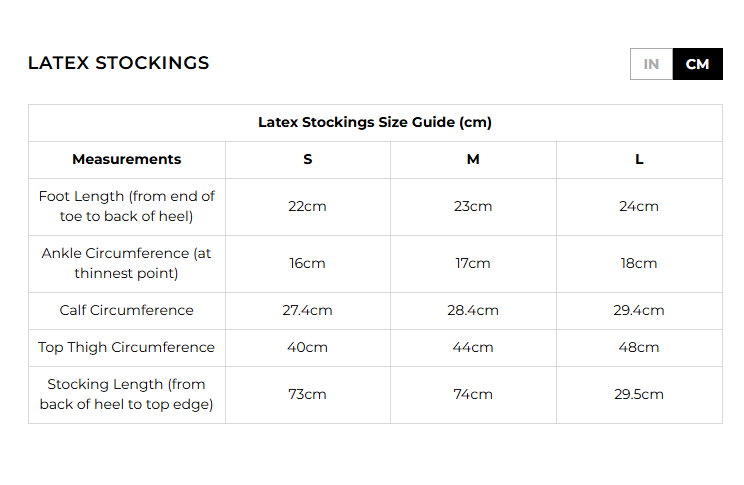Viewport: 744px width, 485px height.
Task: Select the M size column header
Action: (473, 159)
